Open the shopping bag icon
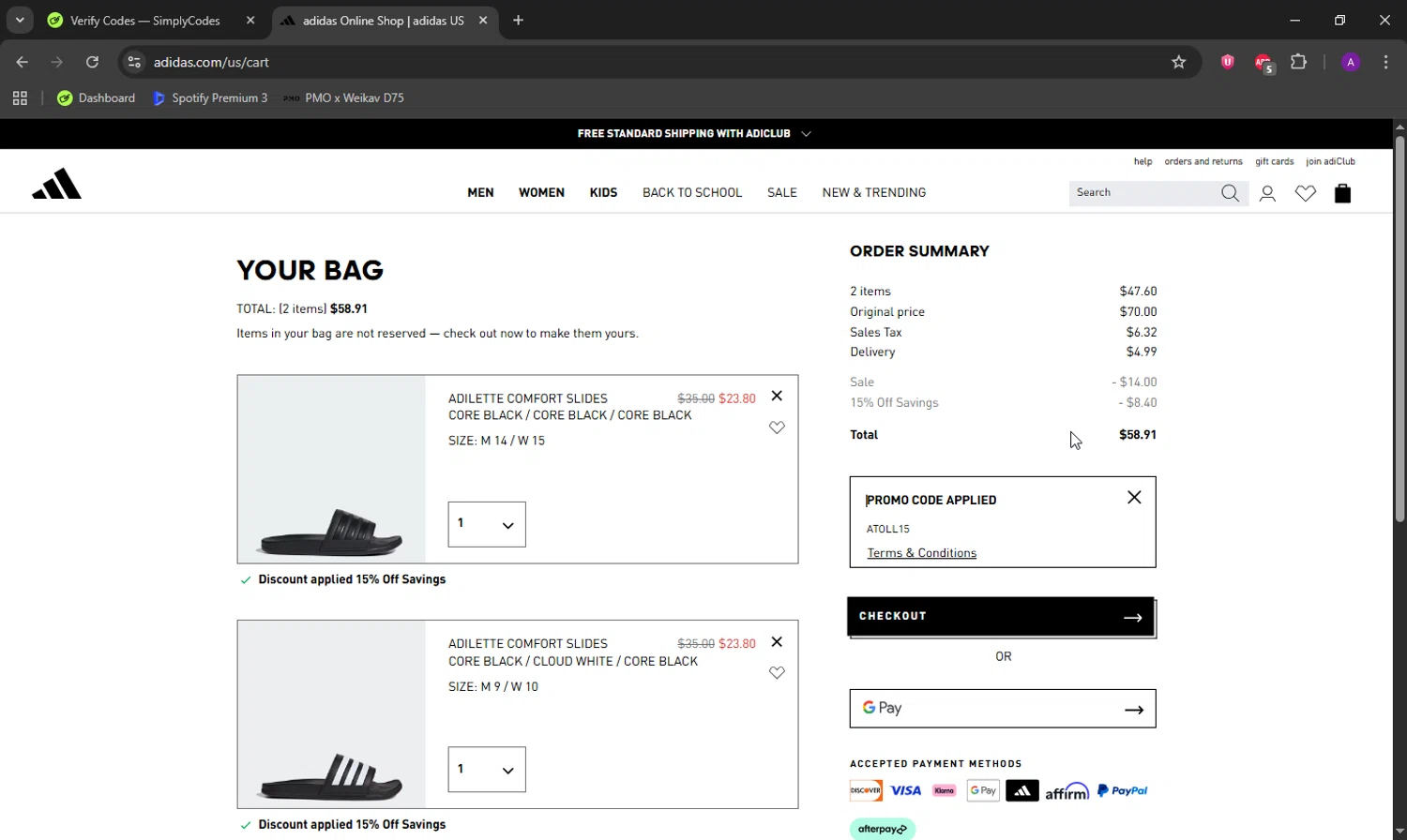Viewport: 1407px width, 840px height. click(1342, 193)
